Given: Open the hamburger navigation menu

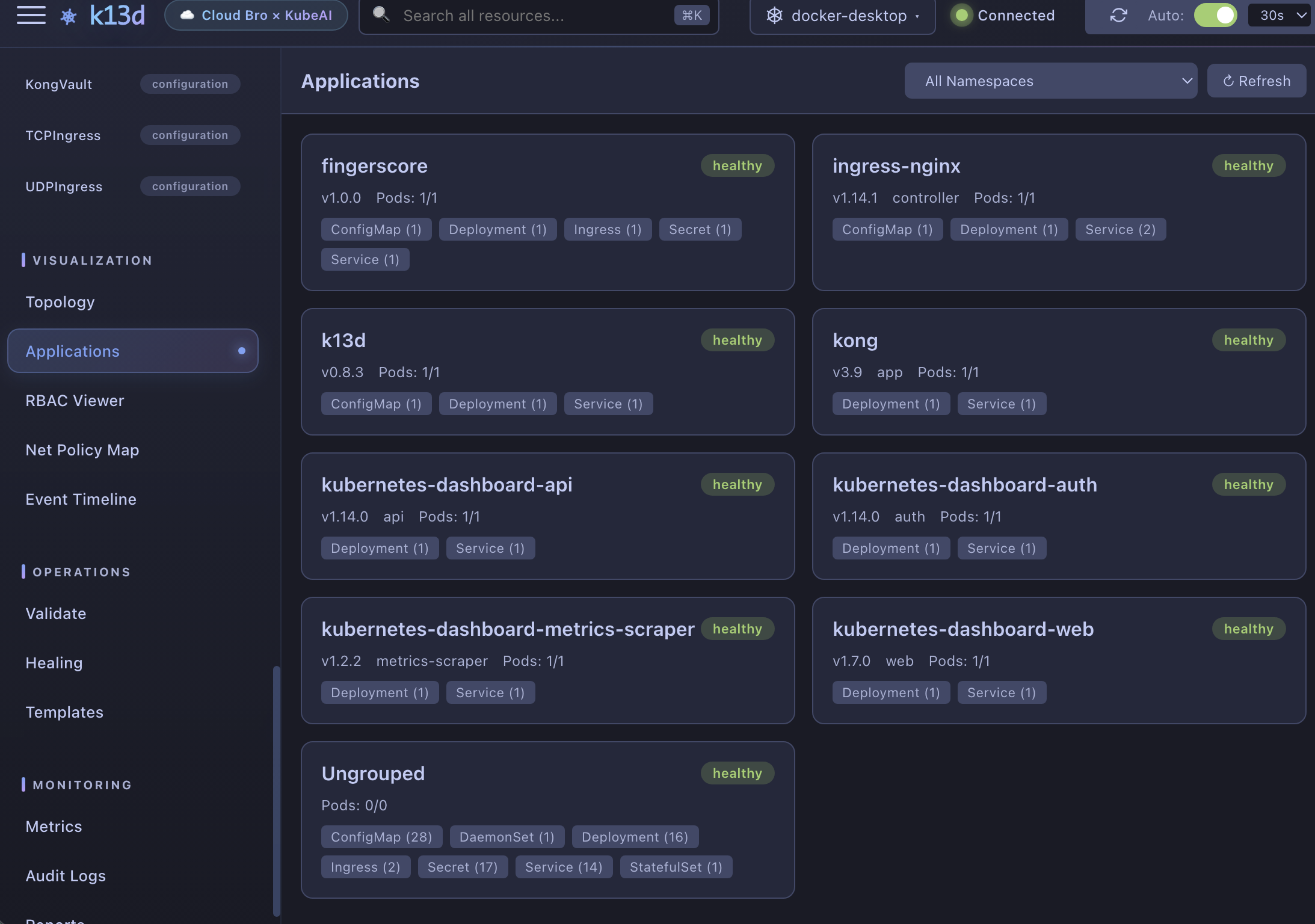Looking at the screenshot, I should point(31,15).
